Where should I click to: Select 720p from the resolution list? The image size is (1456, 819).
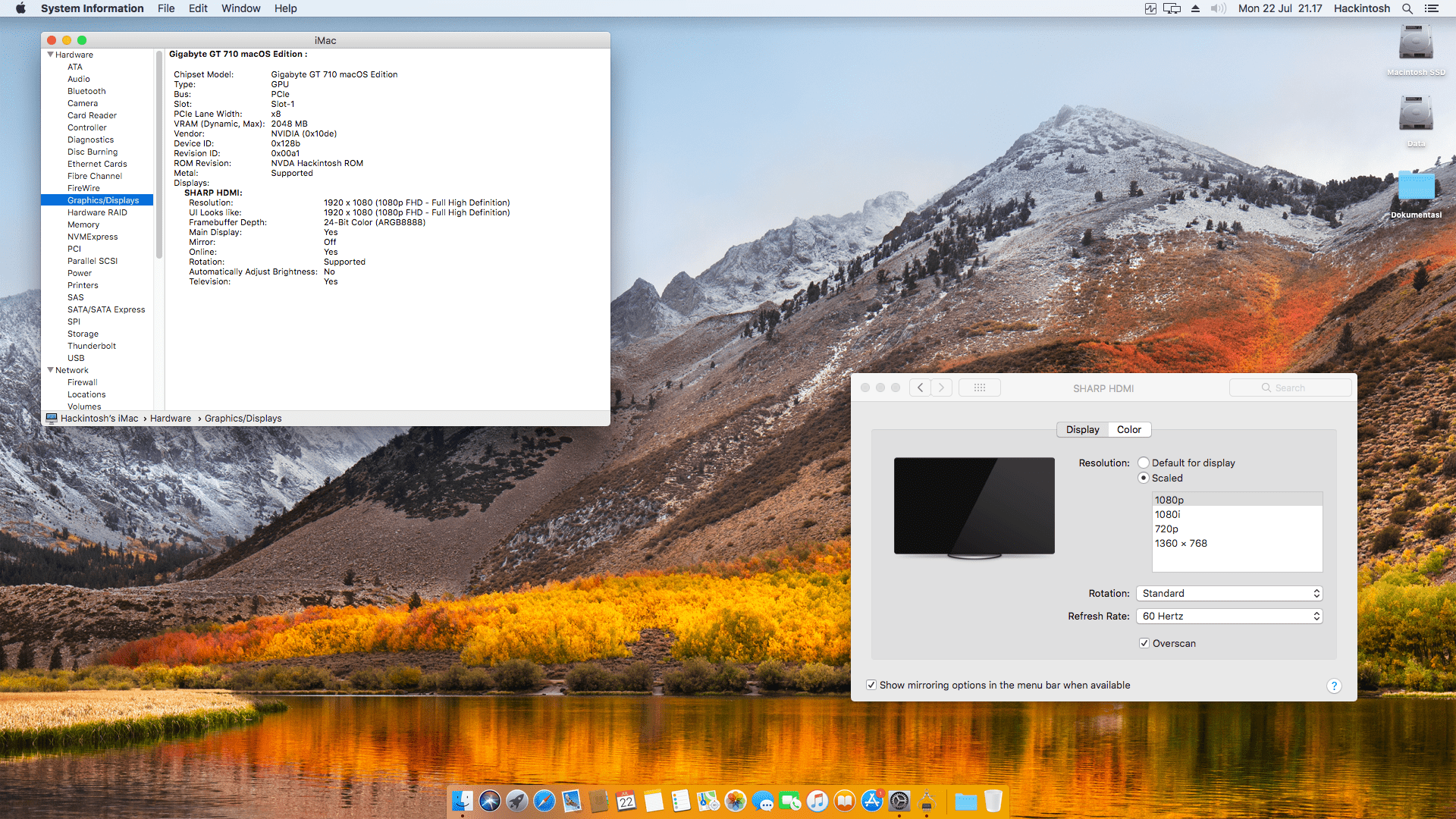pyautogui.click(x=1167, y=529)
